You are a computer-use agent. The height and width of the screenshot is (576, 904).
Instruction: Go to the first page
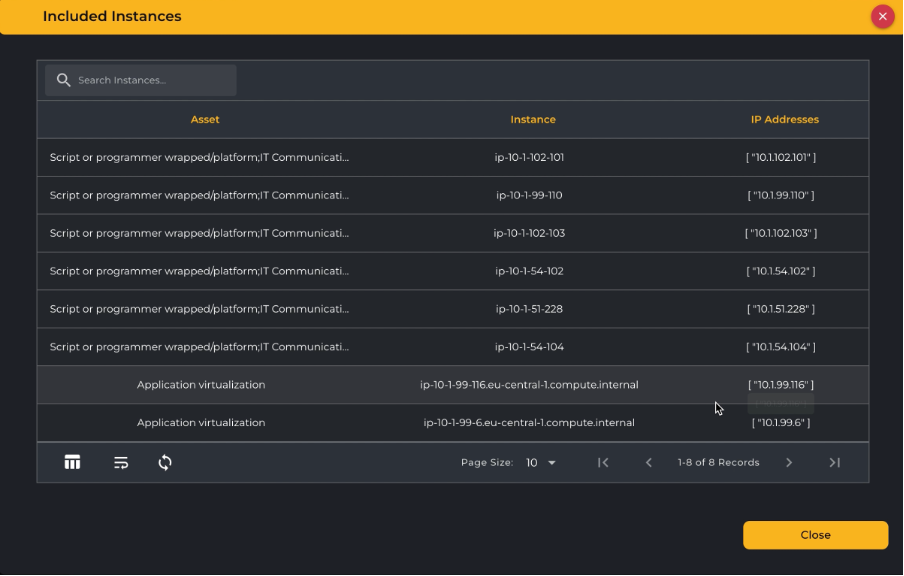pos(603,462)
